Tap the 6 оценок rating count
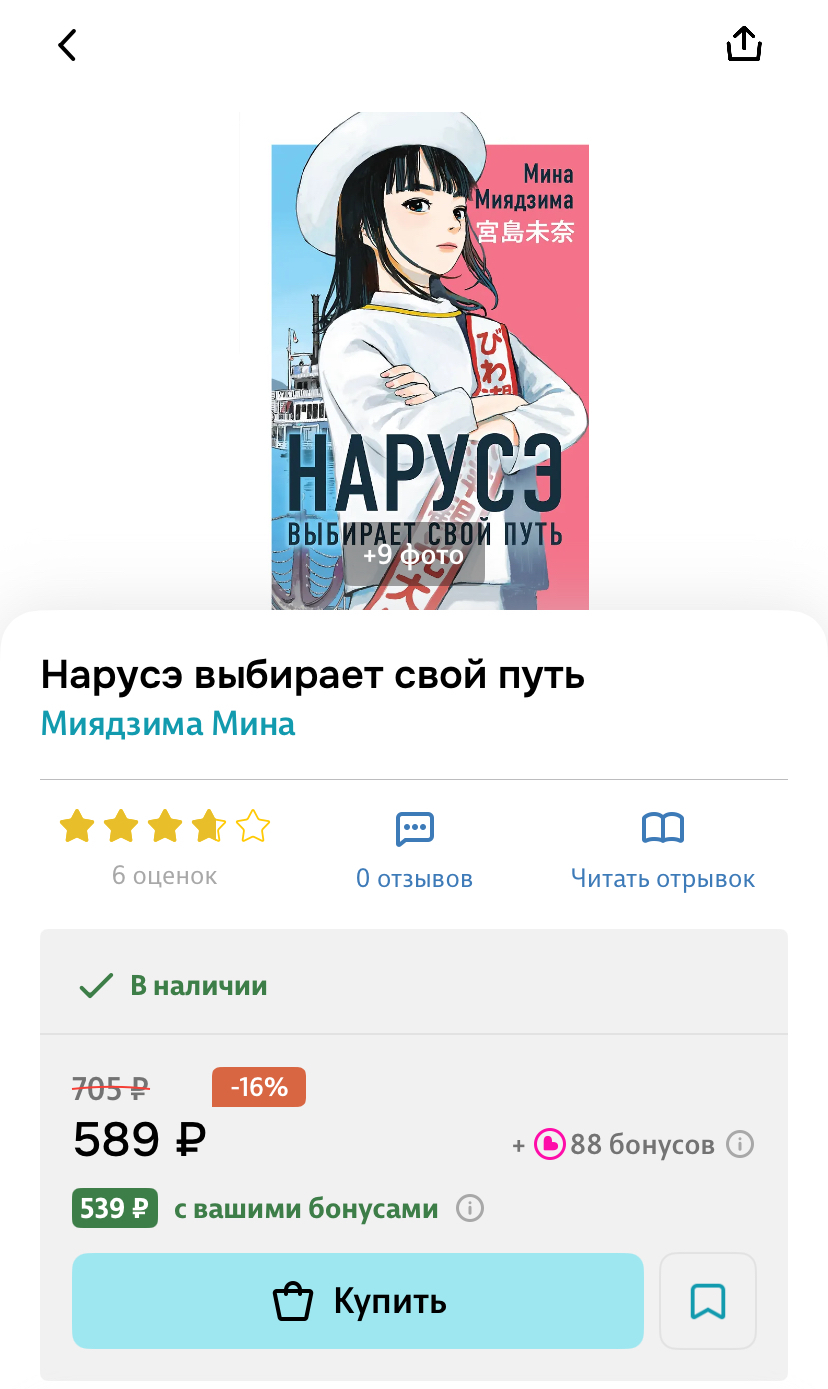This screenshot has width=828, height=1389. click(165, 876)
